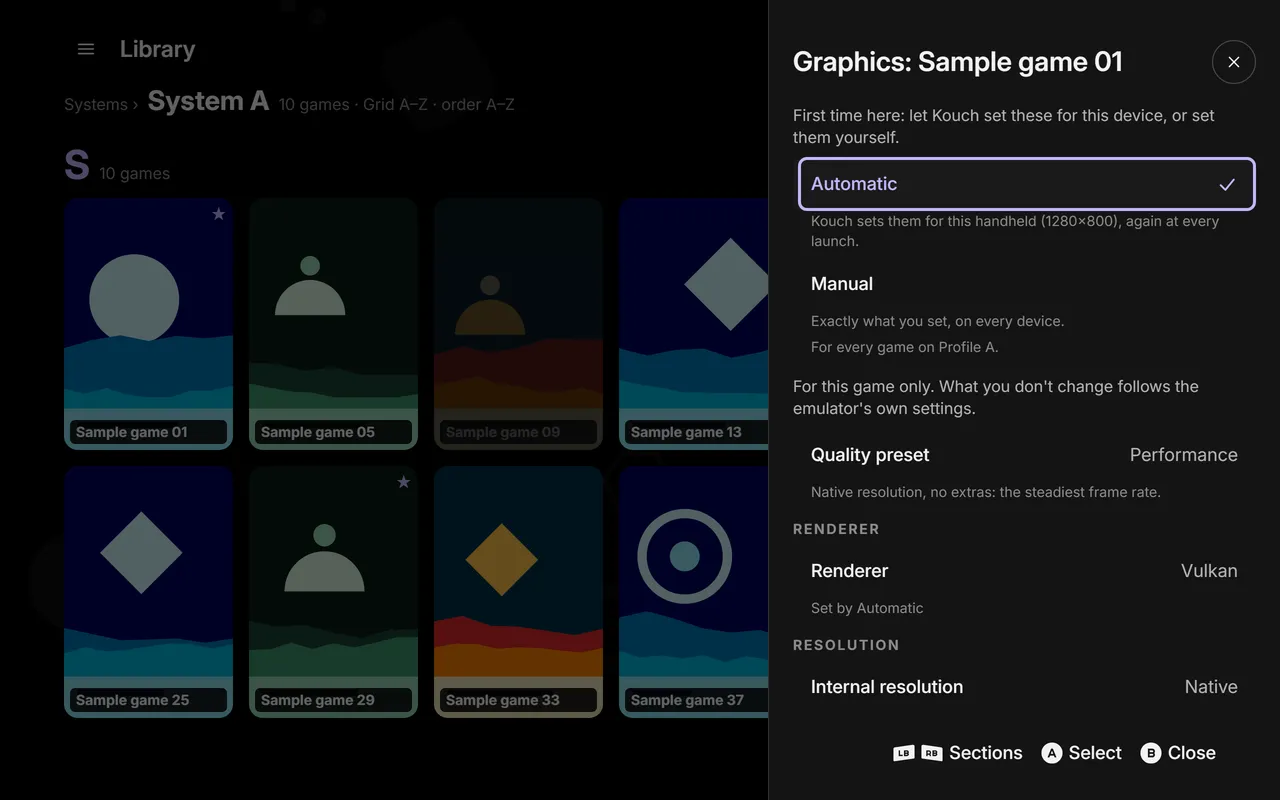Click the favorite star on Sample game 01

[219, 214]
